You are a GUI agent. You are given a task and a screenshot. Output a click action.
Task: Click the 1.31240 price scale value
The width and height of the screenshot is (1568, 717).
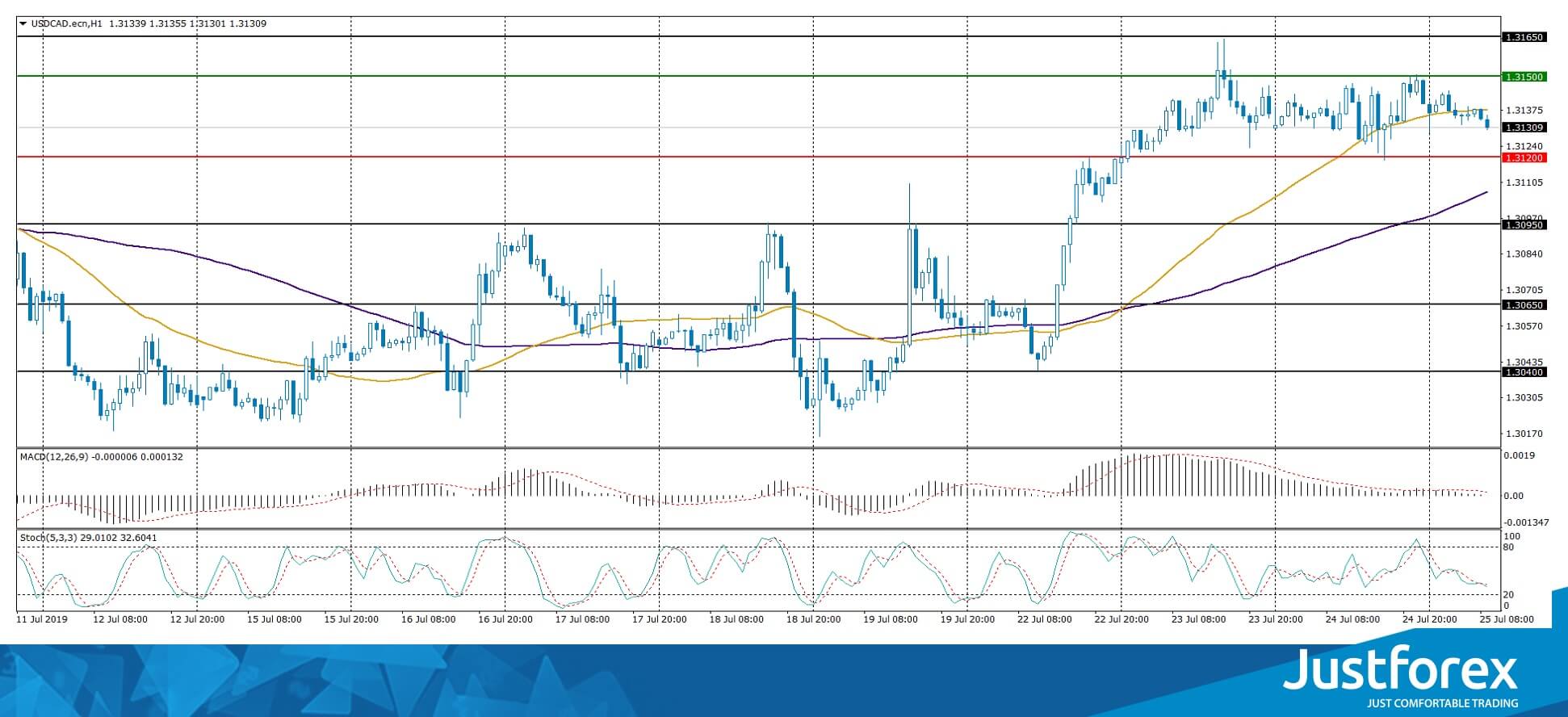(x=1524, y=146)
